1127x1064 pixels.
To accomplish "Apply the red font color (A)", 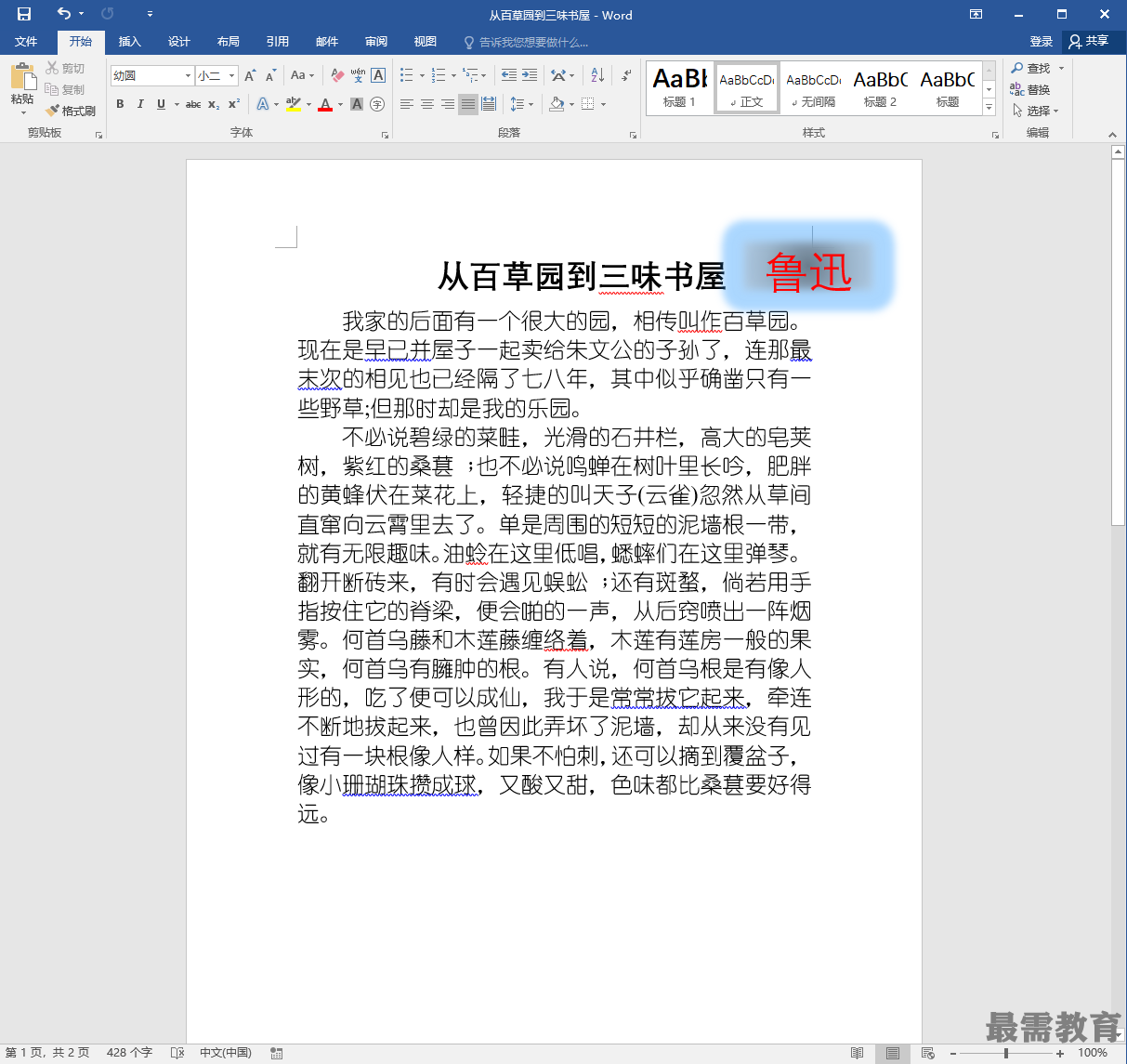I will [325, 104].
